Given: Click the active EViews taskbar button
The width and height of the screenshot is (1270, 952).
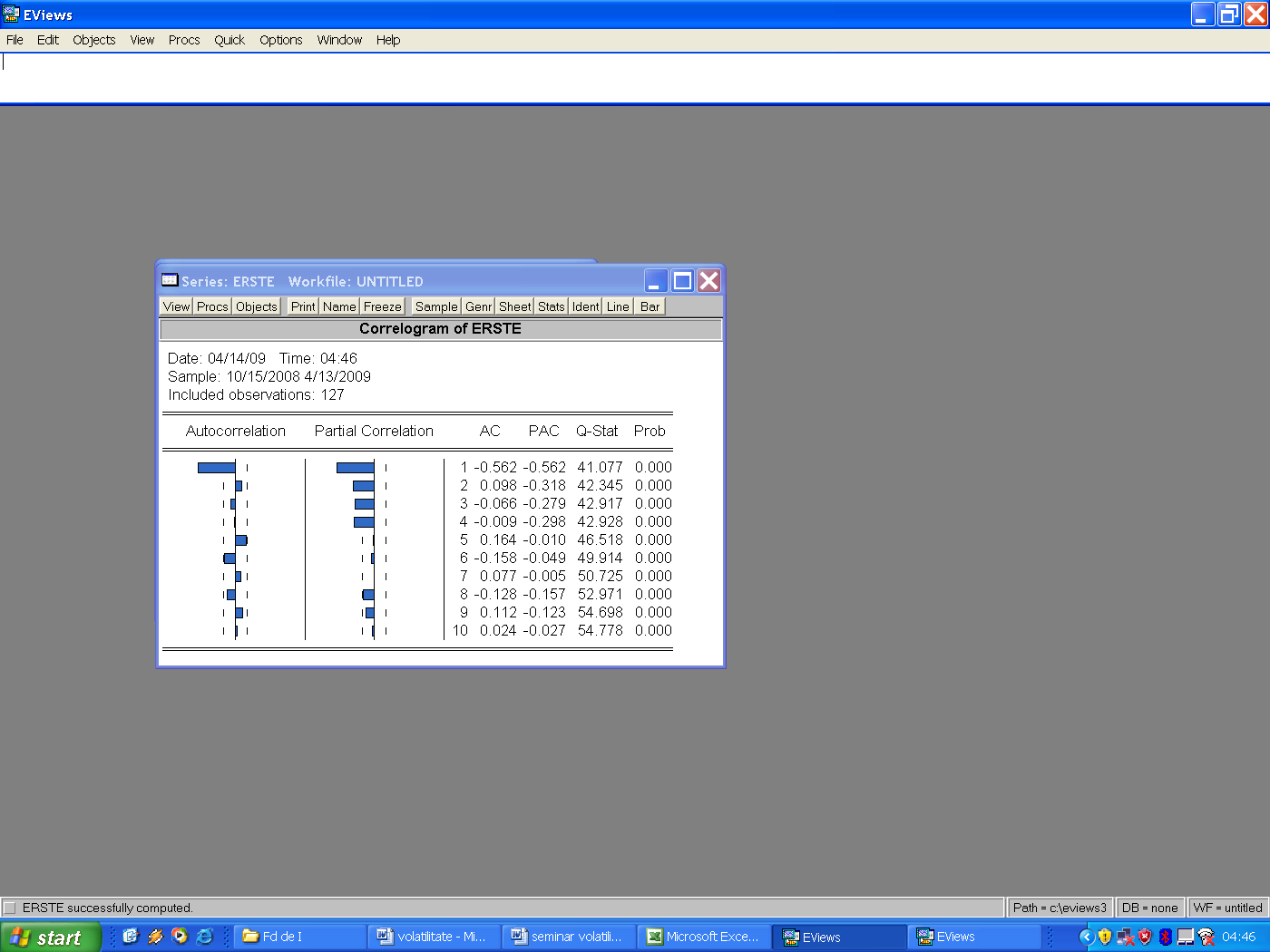Looking at the screenshot, I should pyautogui.click(x=839, y=937).
